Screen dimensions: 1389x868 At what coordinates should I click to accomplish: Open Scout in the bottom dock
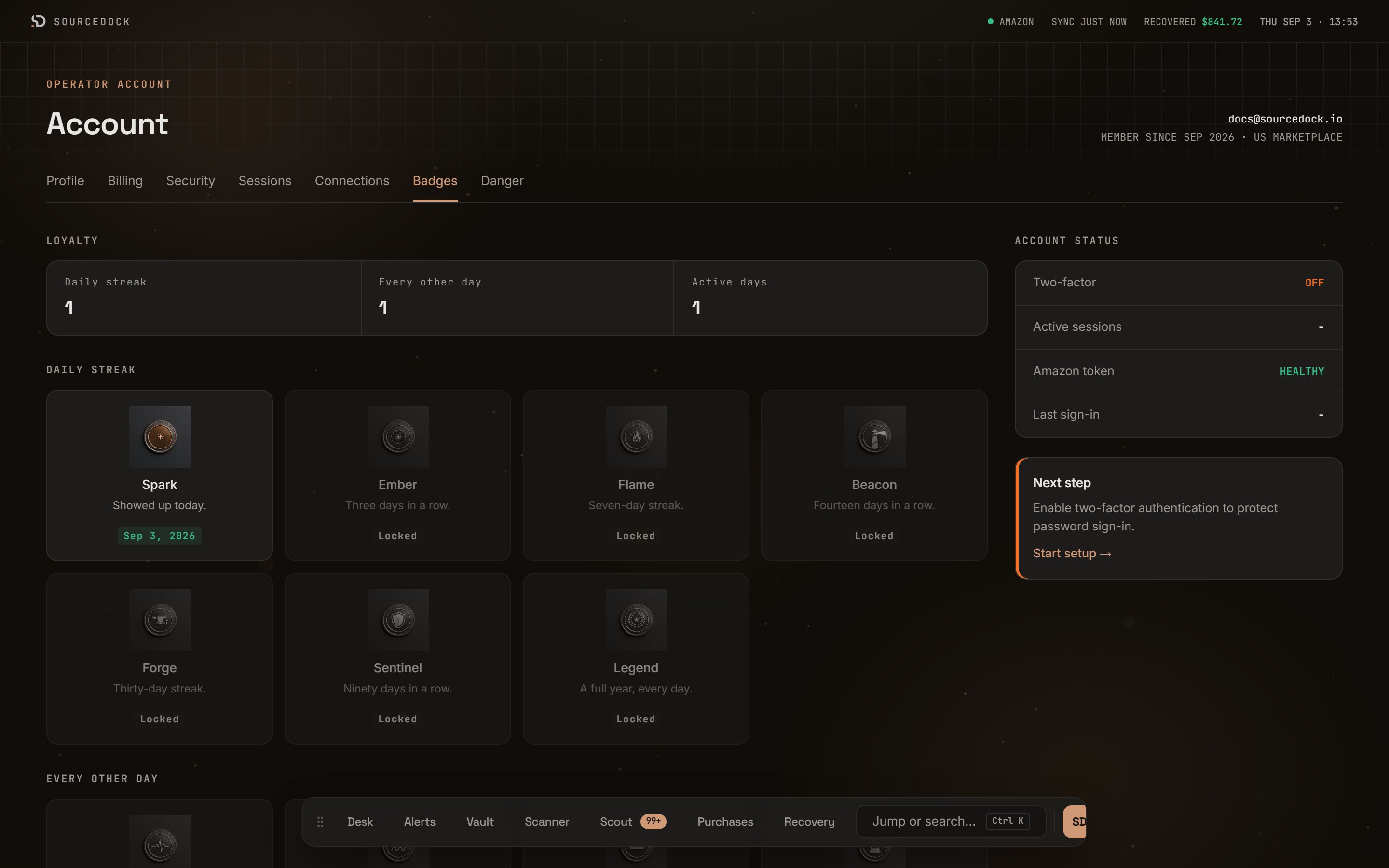coord(616,822)
